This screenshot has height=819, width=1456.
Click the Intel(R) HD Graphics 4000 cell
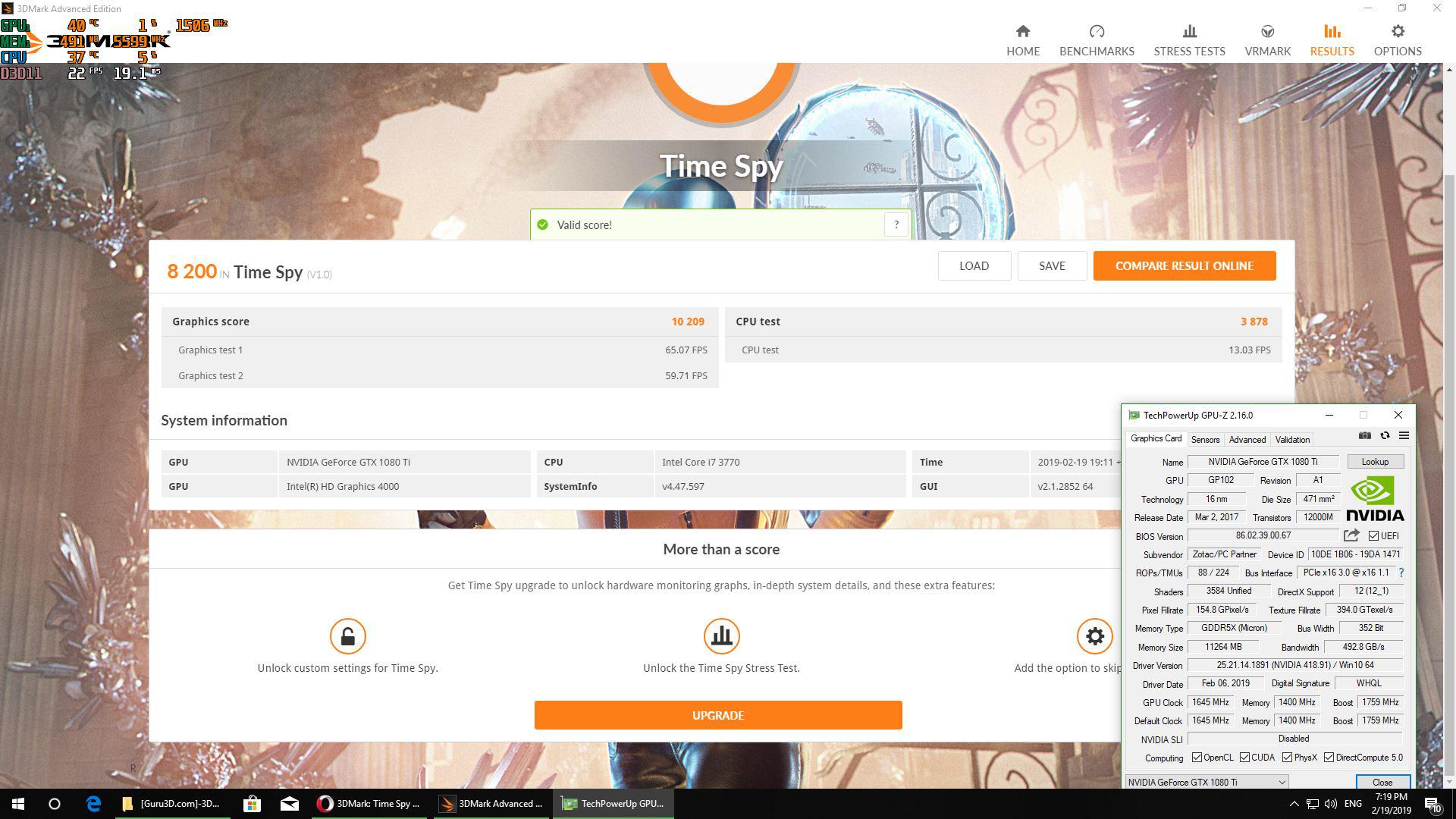point(404,486)
